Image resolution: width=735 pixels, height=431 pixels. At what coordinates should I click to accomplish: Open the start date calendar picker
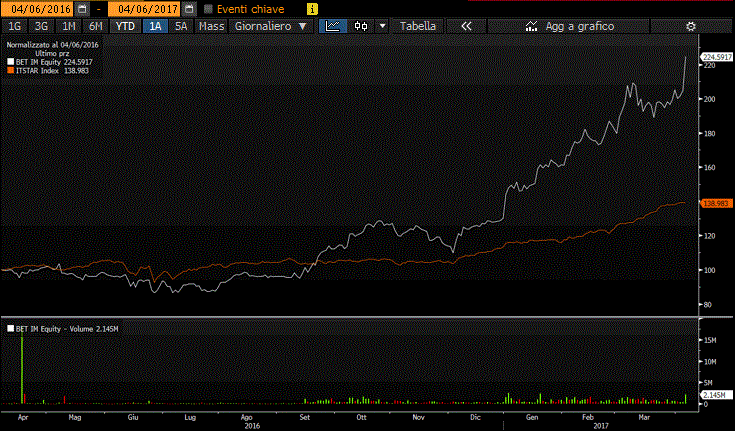tap(83, 8)
